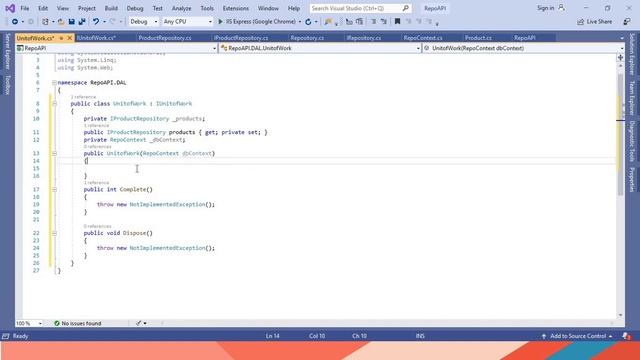Collapse the Dispose() method region
Viewport: 640px width, 360px height.
54,233
